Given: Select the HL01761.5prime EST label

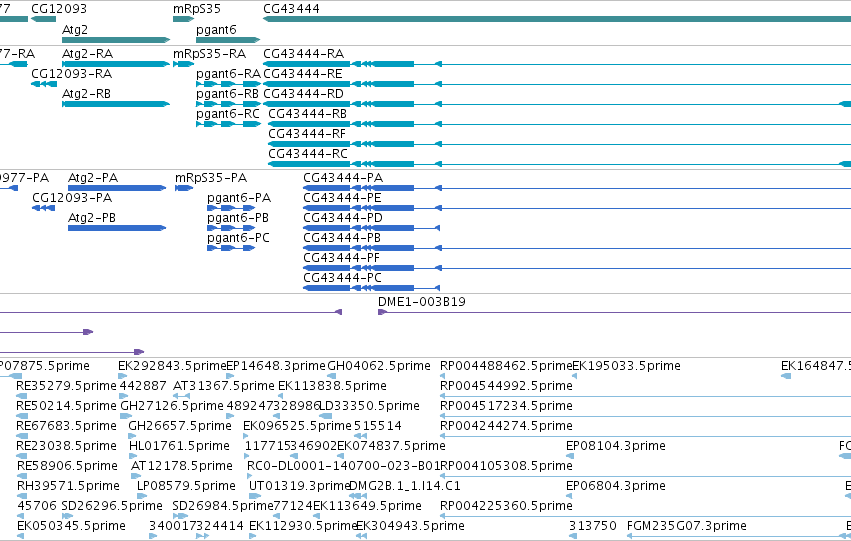Looking at the screenshot, I should click(x=179, y=447).
